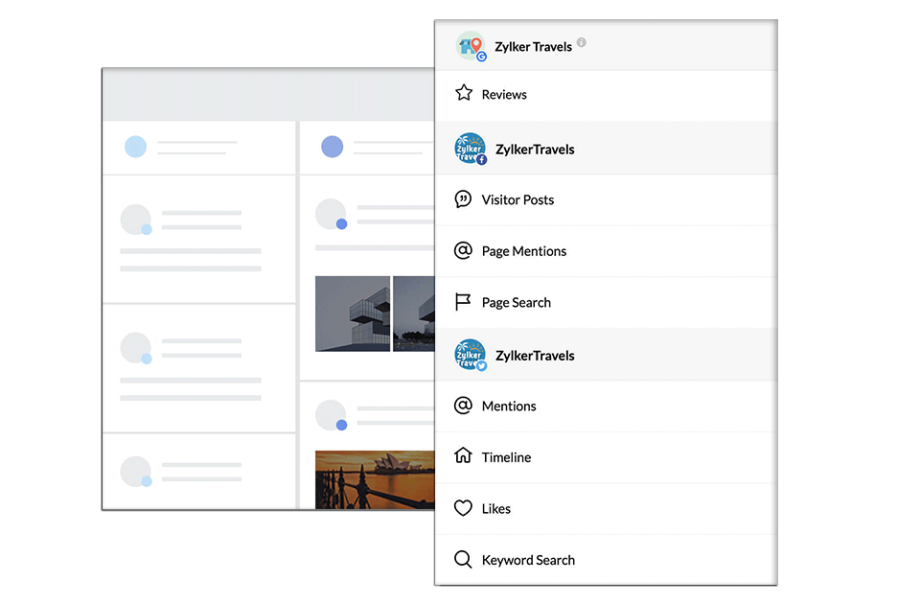Select the ZylkerTravels Twitter account header

point(606,355)
